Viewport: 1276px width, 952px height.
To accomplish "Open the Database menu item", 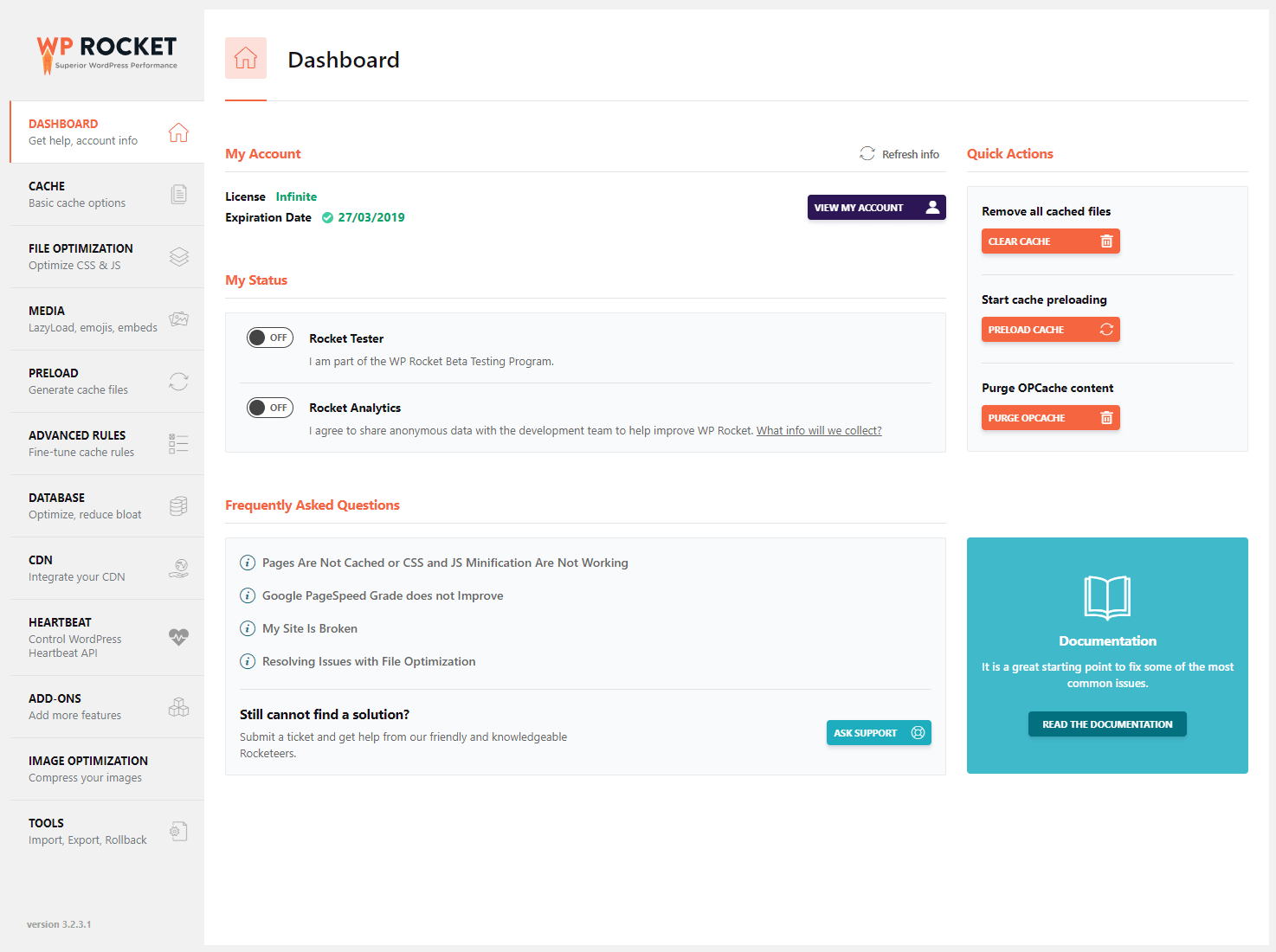I will (x=107, y=505).
